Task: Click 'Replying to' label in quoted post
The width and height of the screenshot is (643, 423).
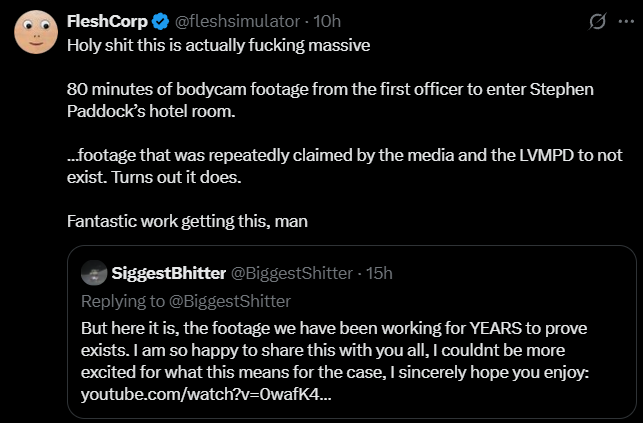Action: click(123, 301)
